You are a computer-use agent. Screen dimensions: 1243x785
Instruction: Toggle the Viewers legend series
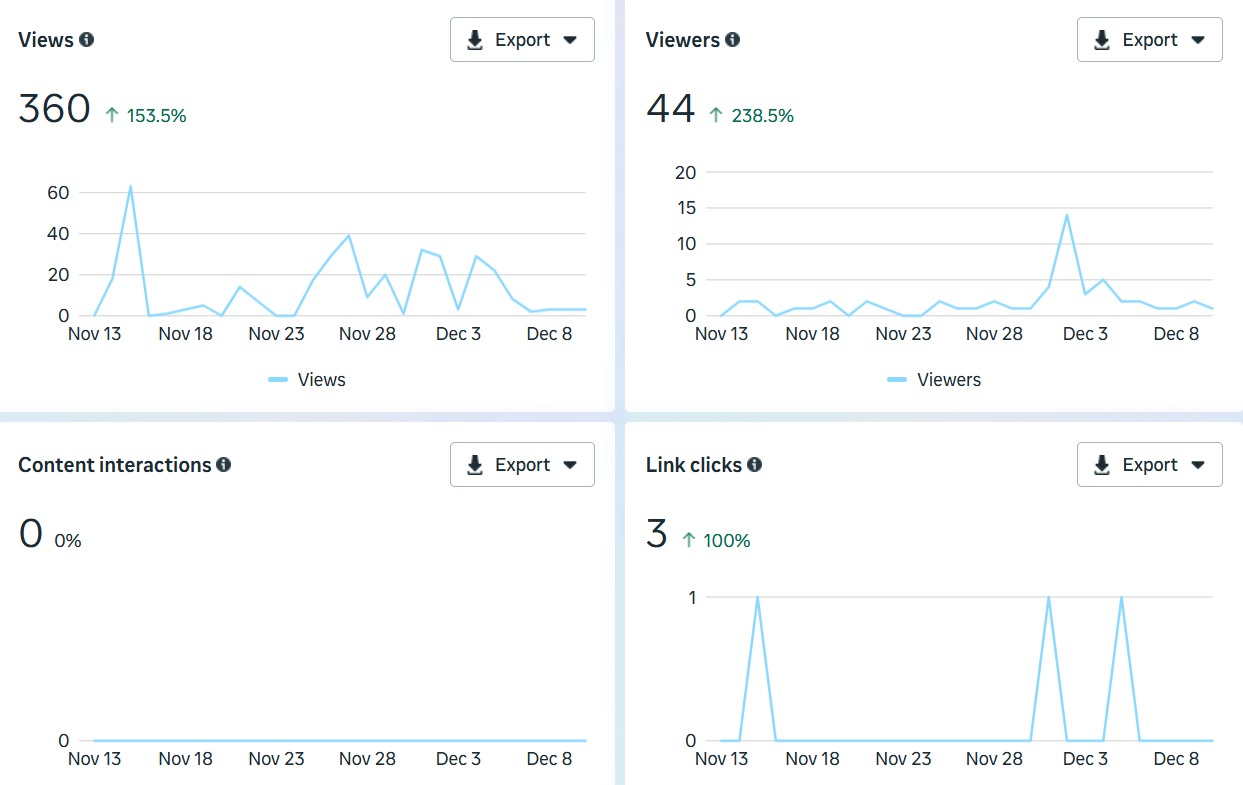(x=935, y=380)
